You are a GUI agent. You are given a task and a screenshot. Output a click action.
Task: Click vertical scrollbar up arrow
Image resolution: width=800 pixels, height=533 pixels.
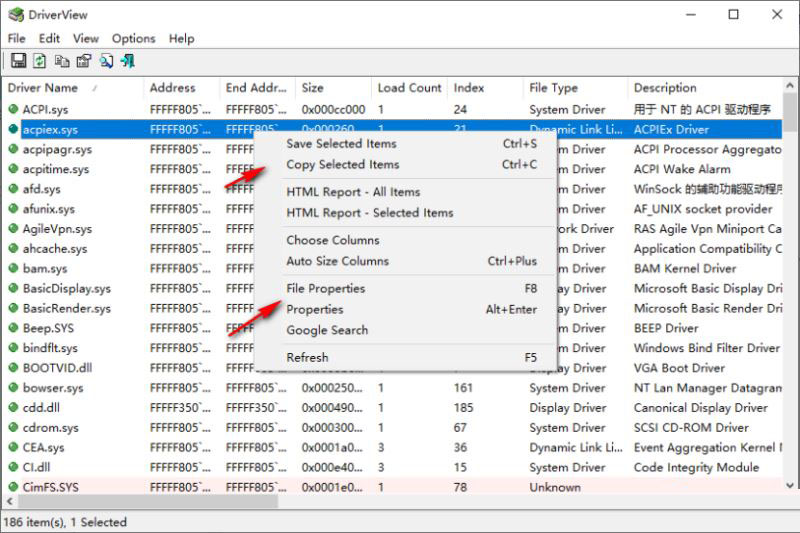click(x=790, y=86)
